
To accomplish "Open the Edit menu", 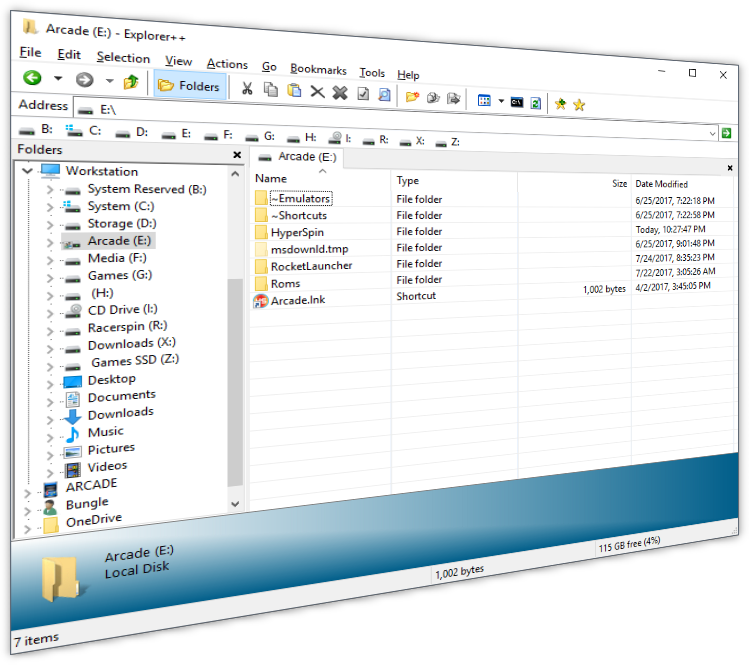I will [x=69, y=54].
